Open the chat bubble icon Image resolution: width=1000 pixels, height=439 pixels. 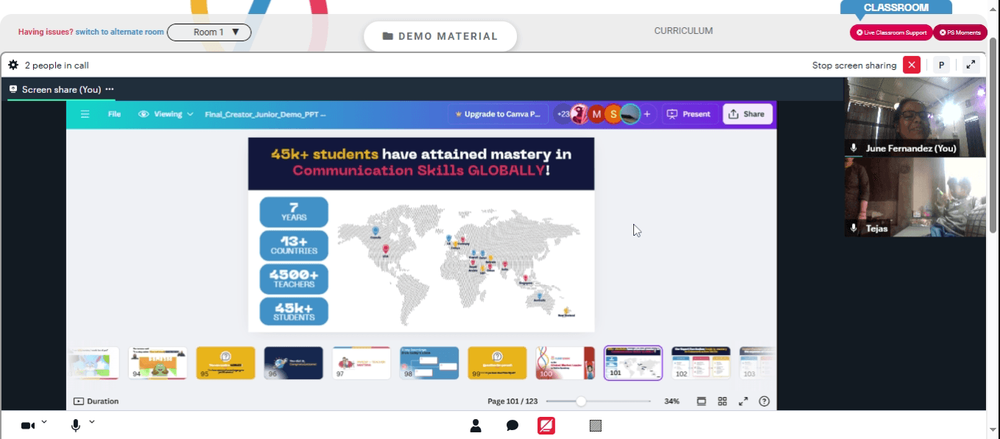[512, 426]
